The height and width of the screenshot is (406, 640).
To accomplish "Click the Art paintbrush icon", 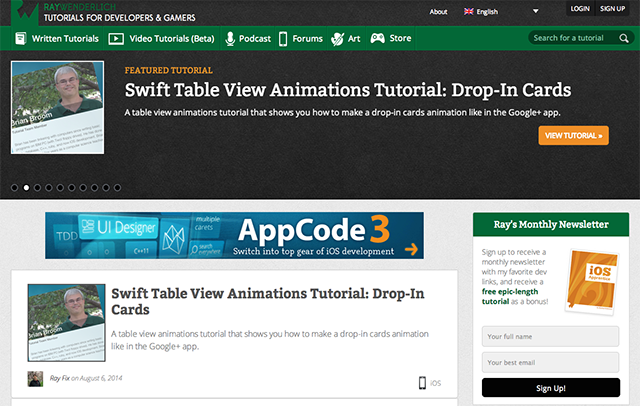I will 338,39.
